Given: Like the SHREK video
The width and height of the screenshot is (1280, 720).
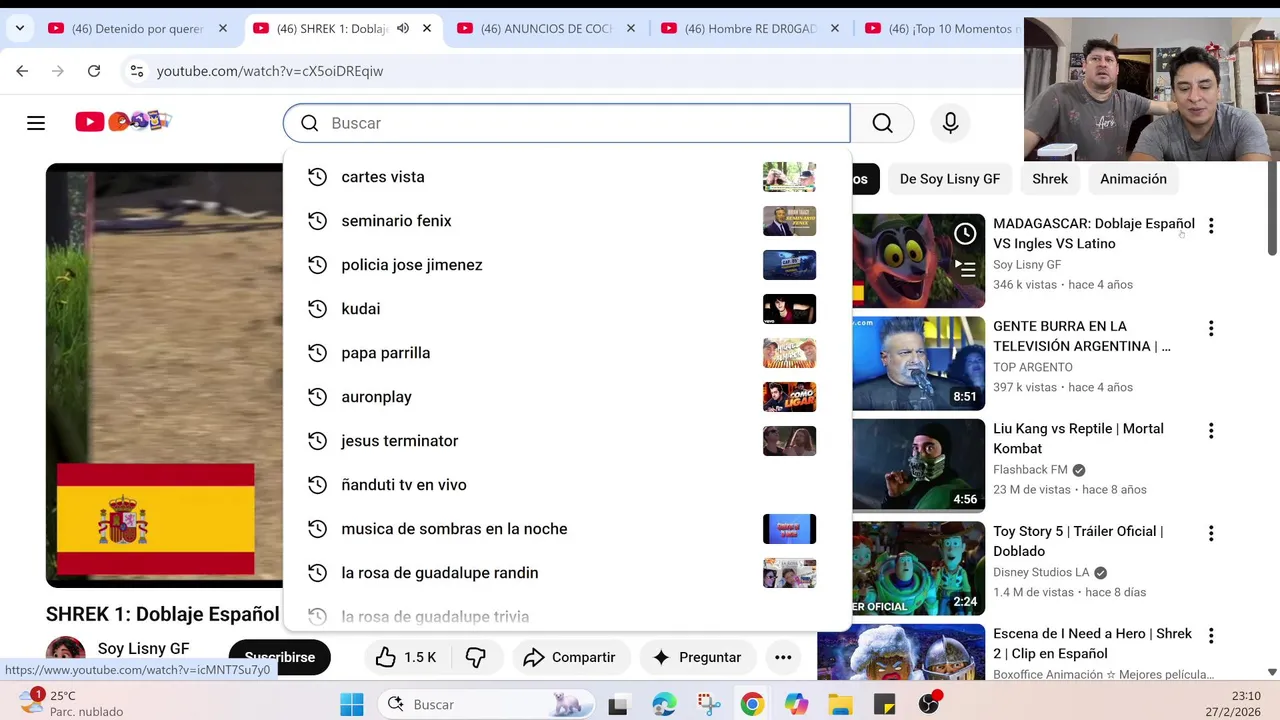Looking at the screenshot, I should click(405, 657).
